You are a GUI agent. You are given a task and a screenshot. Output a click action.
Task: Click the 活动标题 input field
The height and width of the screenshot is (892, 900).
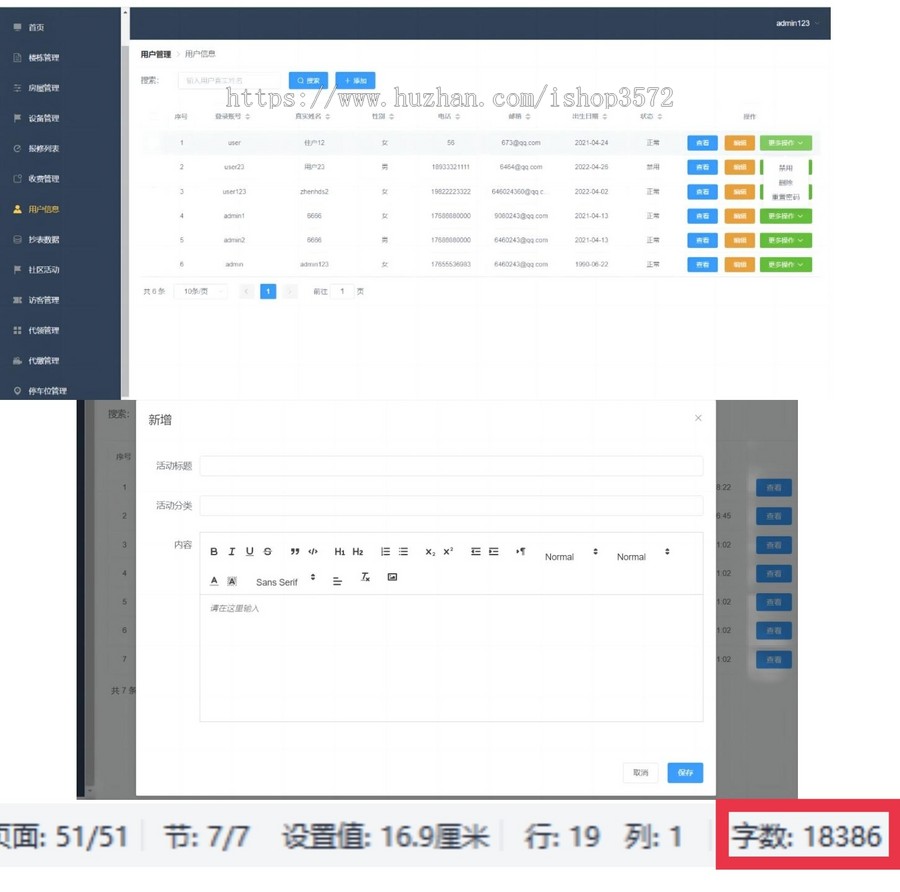point(451,466)
